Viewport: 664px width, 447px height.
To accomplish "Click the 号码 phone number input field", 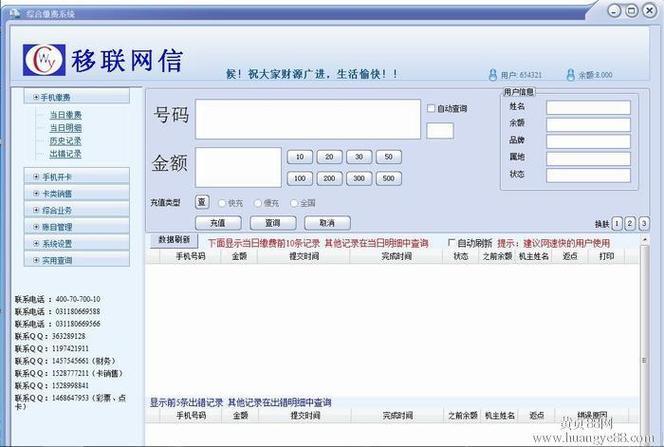I will [x=308, y=119].
